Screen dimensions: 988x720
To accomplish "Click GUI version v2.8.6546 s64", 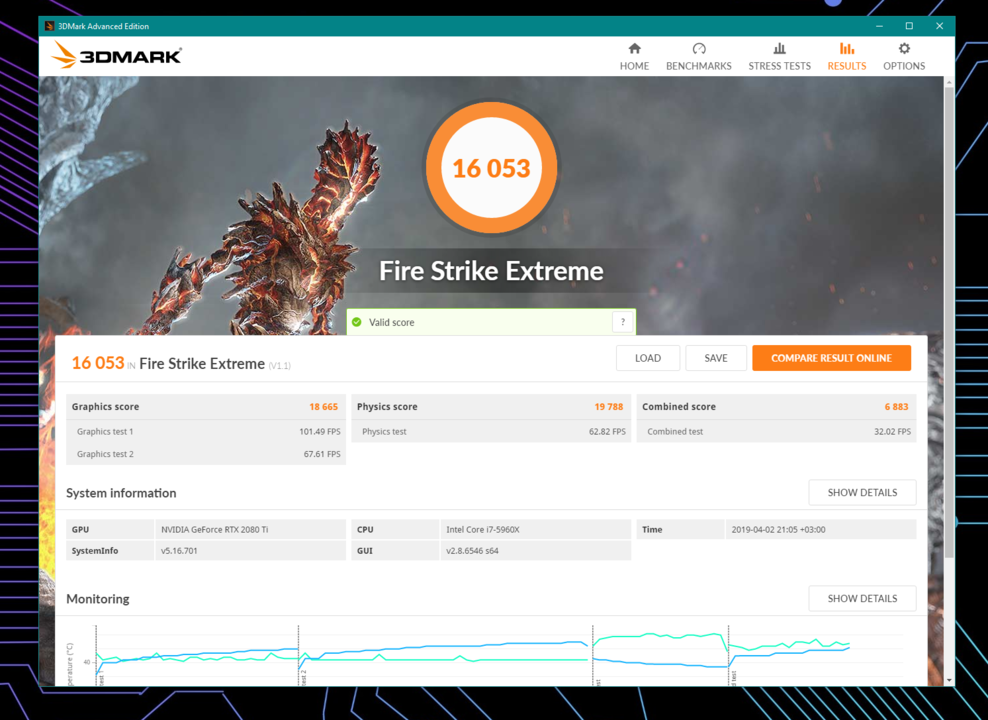I will pos(472,551).
